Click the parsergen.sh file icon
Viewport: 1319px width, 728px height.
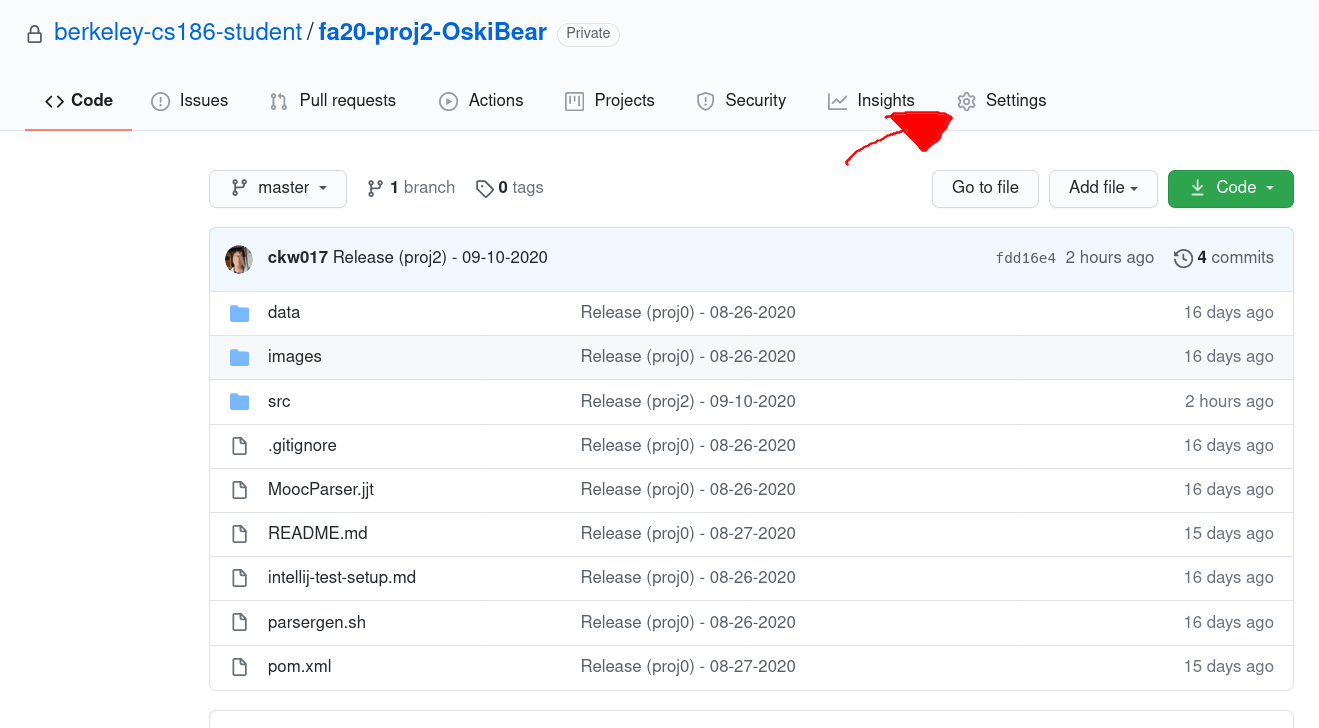(239, 623)
